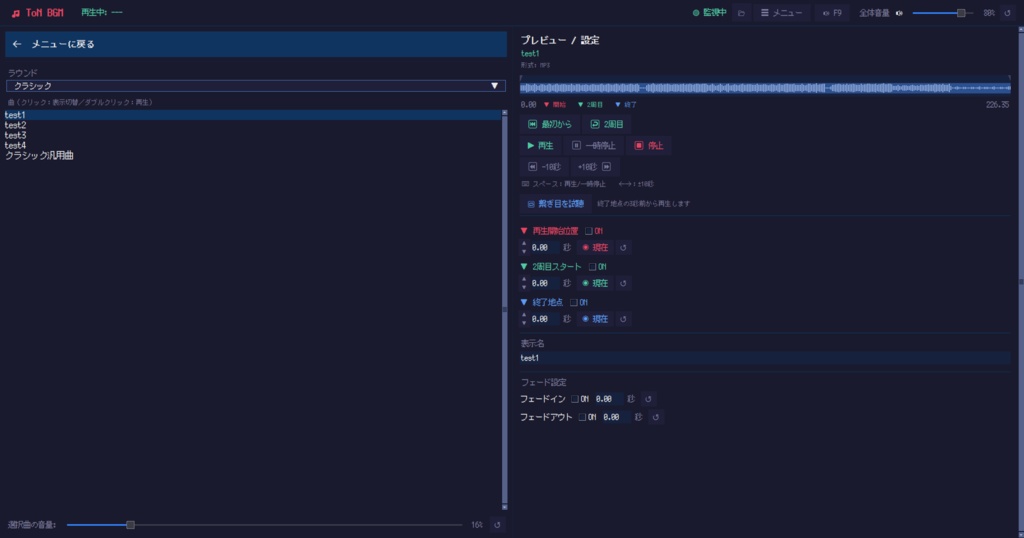This screenshot has height=538, width=1024.
Task: Click the 再生開始位置 value stepper arrows
Action: click(524, 247)
